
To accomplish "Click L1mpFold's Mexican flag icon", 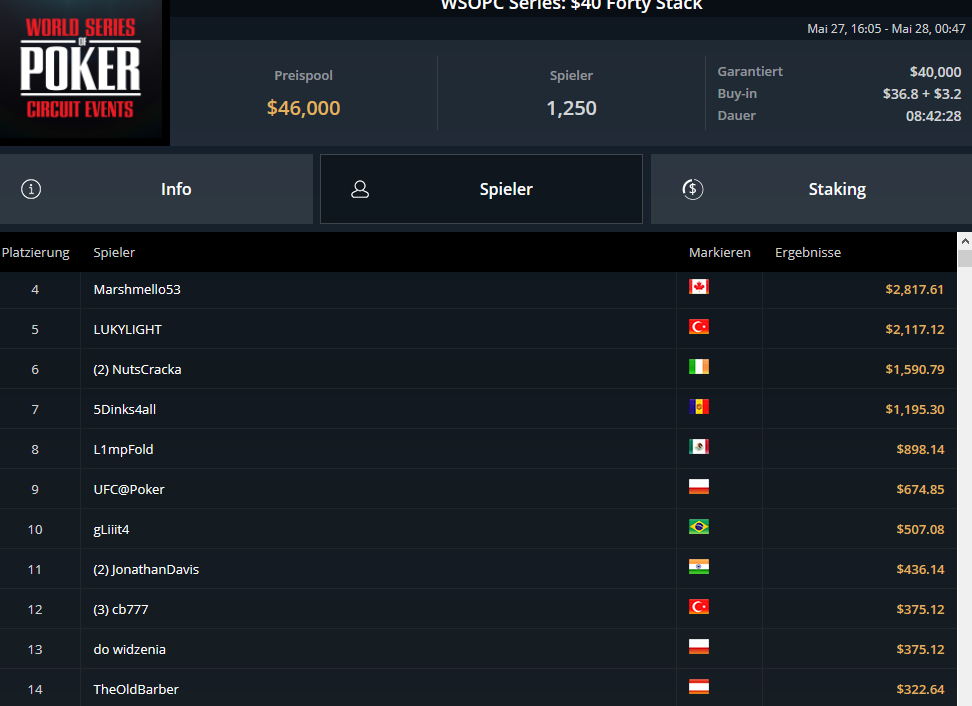I will [699, 446].
